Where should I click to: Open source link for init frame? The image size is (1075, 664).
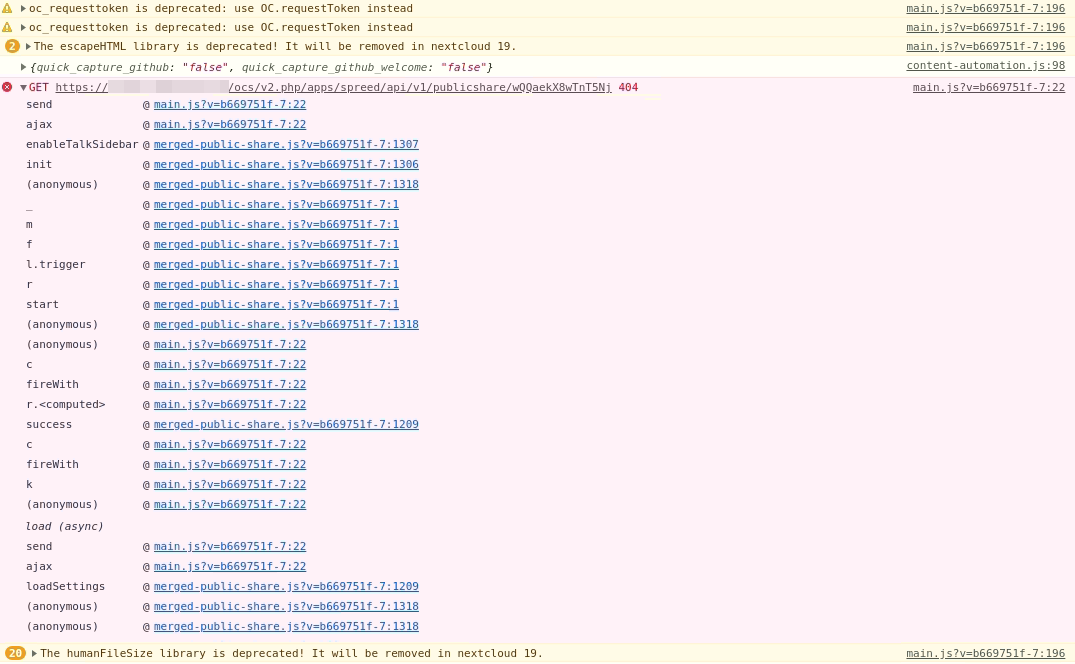(286, 164)
